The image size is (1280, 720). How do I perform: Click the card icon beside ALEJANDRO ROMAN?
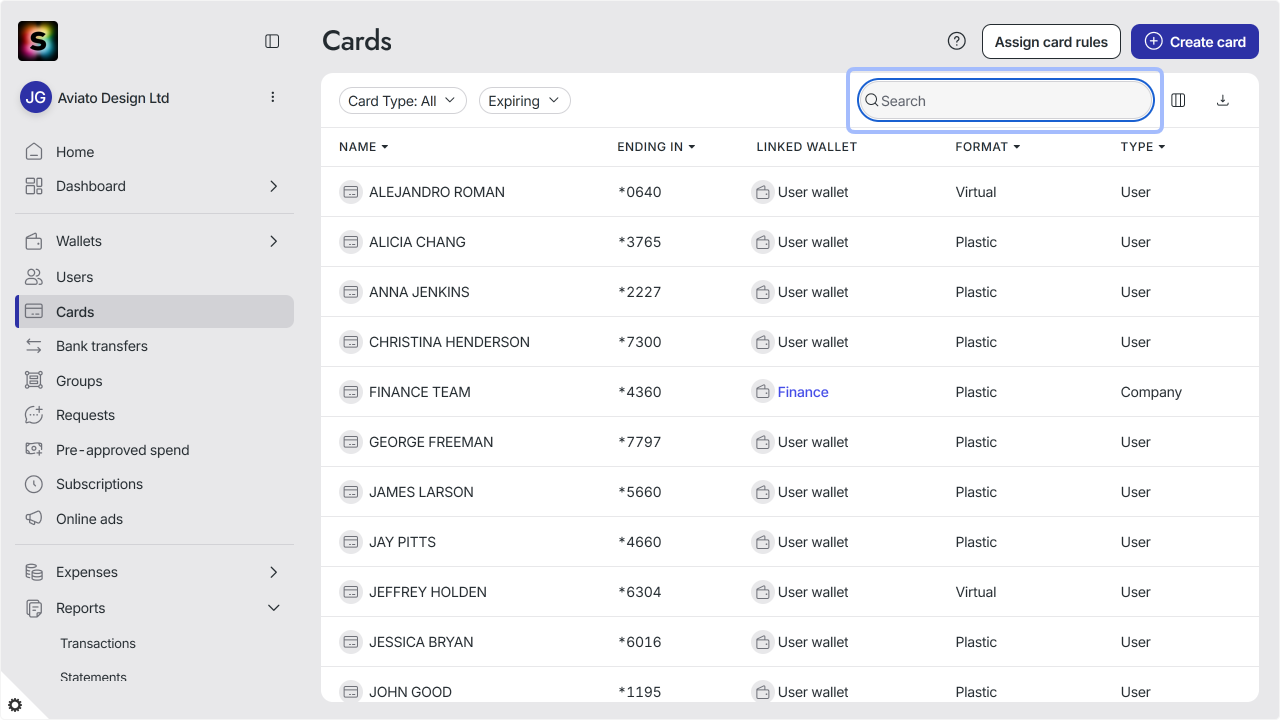[x=351, y=191]
